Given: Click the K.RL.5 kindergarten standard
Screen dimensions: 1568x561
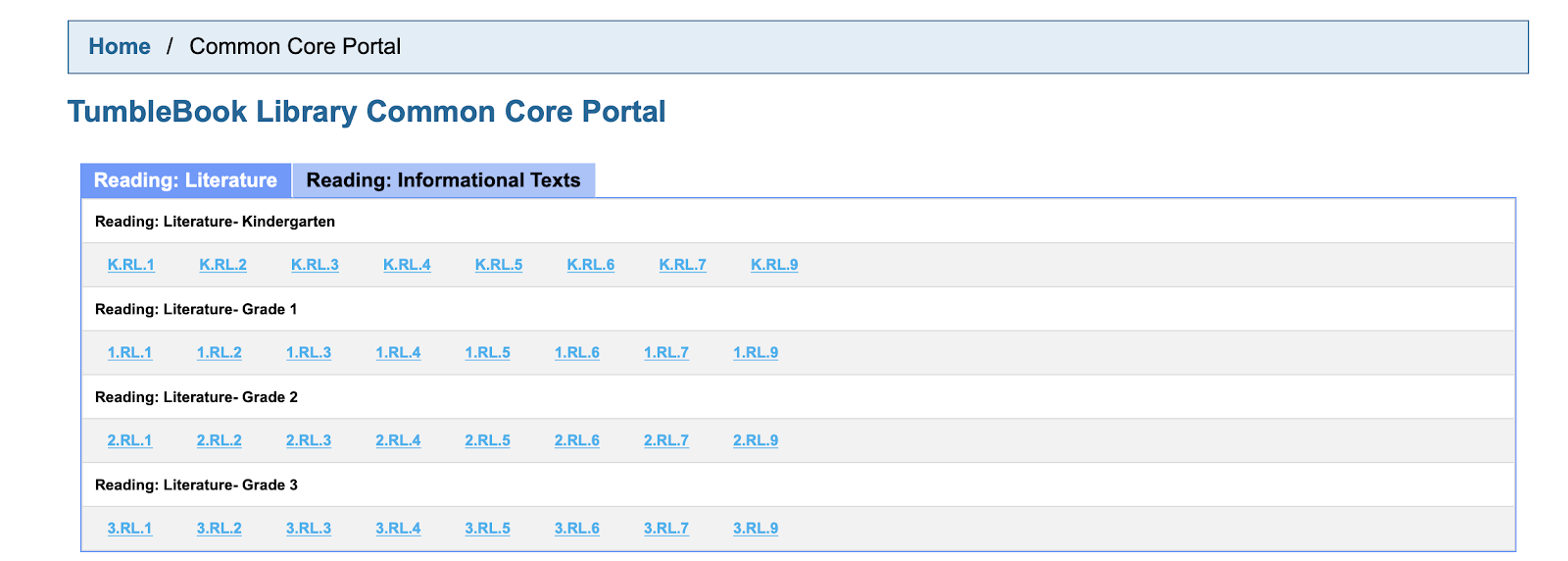Looking at the screenshot, I should click(x=499, y=265).
